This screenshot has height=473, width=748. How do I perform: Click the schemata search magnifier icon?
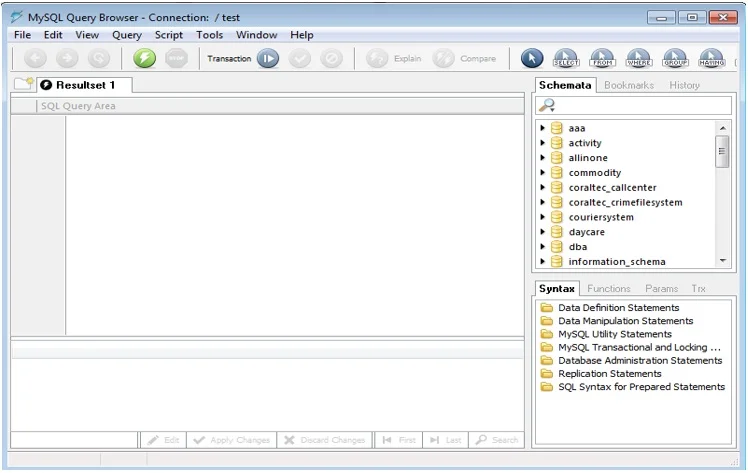547,105
